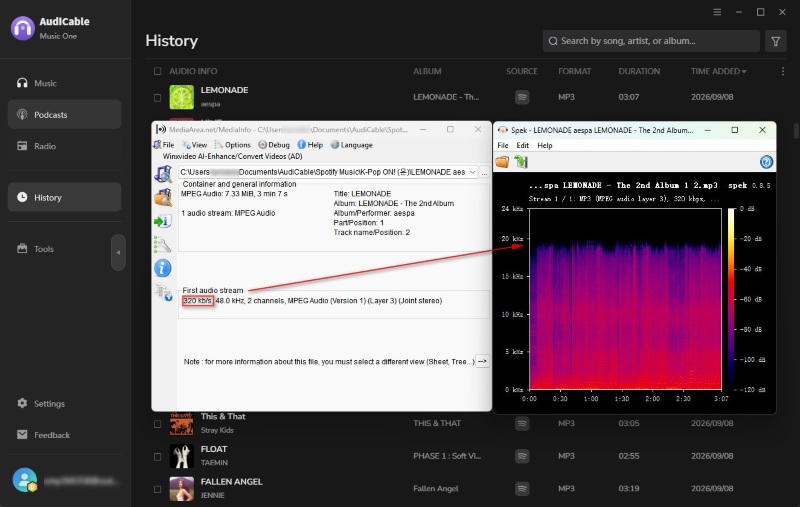Check the FLOAT track checkbox

[x=158, y=457]
